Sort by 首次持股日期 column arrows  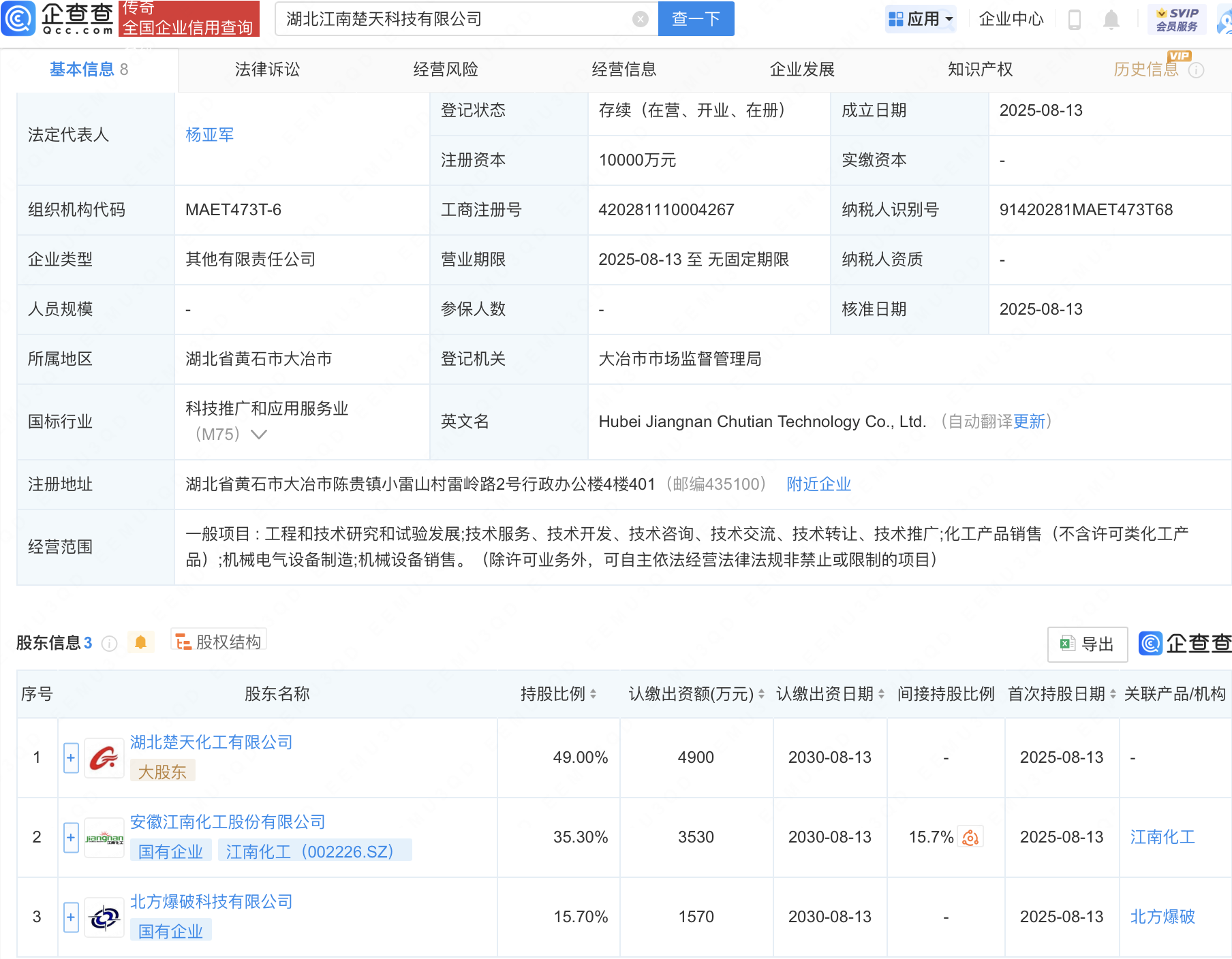(1113, 694)
